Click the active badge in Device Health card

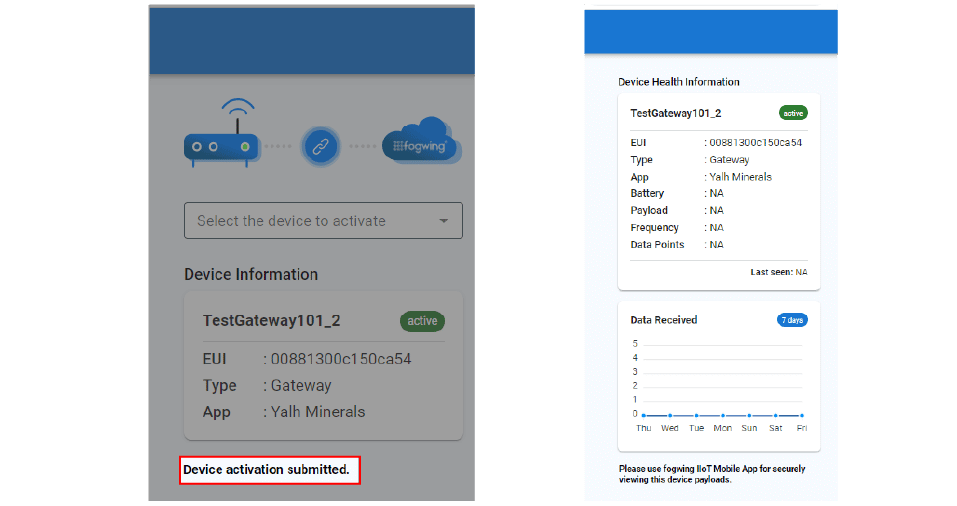tap(793, 113)
